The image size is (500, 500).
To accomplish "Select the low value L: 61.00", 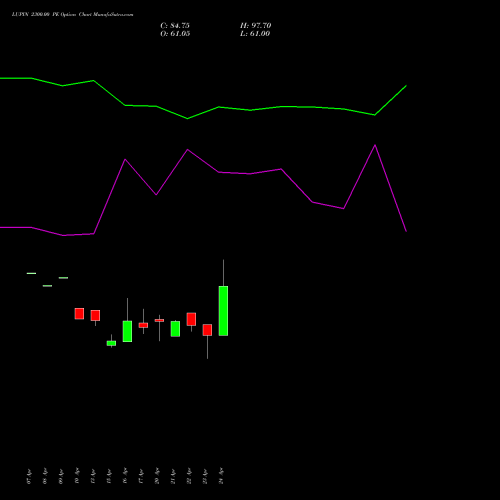I will [255, 34].
